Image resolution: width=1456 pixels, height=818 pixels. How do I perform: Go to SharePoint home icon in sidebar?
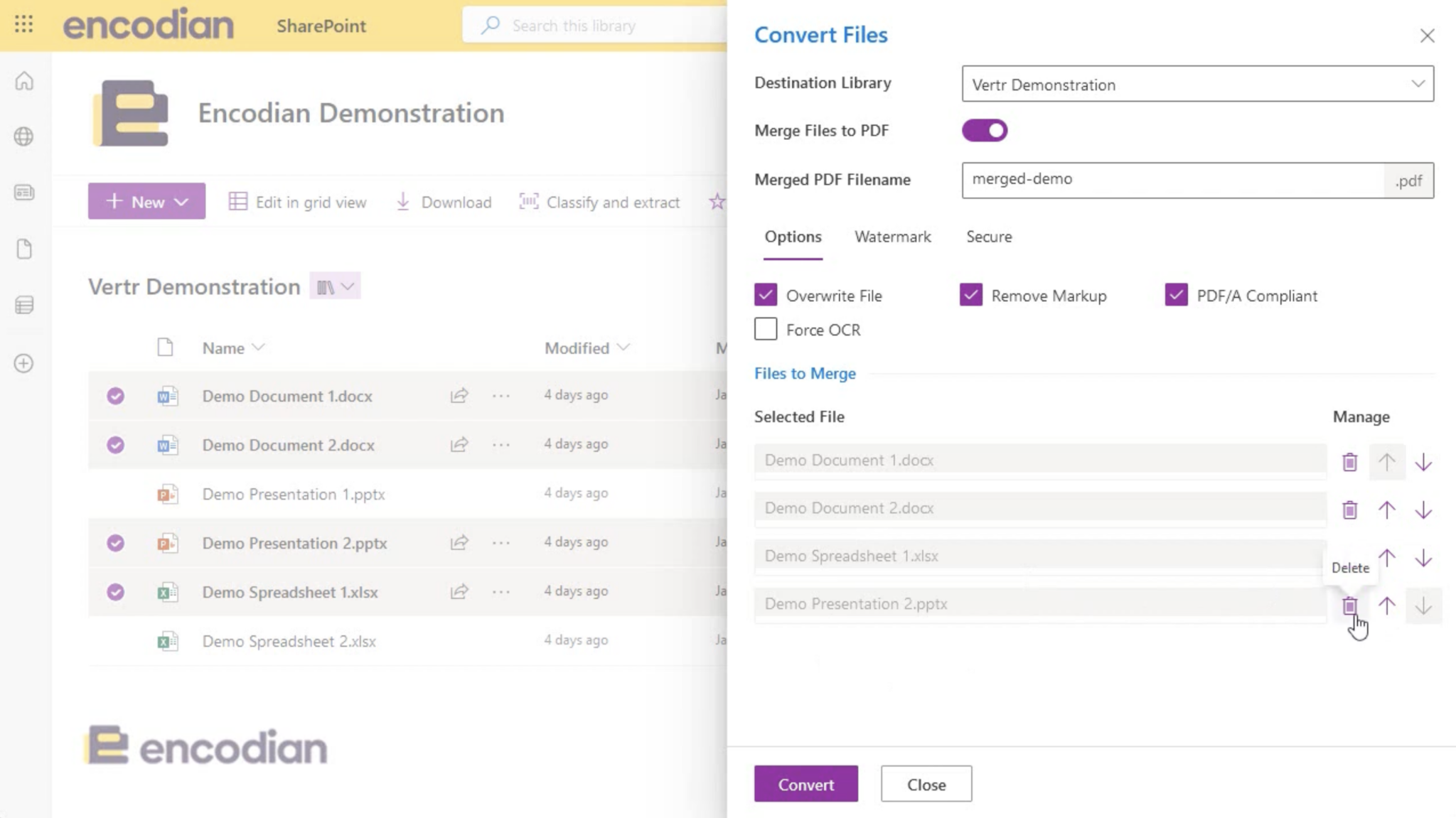pyautogui.click(x=24, y=81)
